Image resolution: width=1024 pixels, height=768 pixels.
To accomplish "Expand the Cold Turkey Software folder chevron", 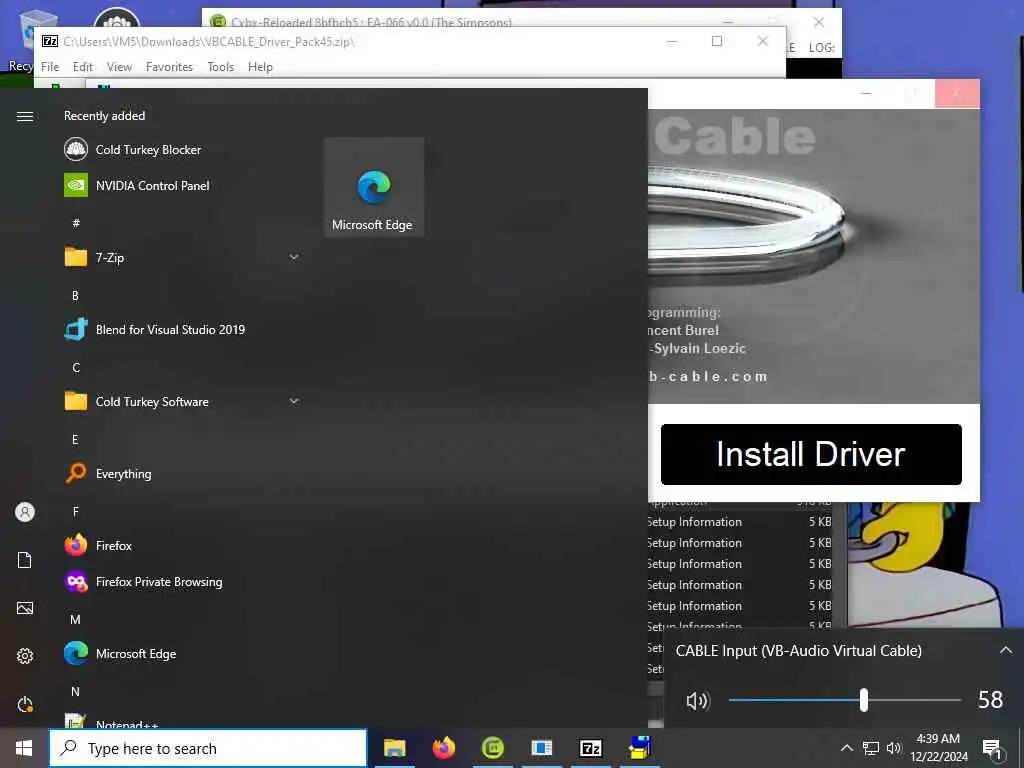I will 294,401.
